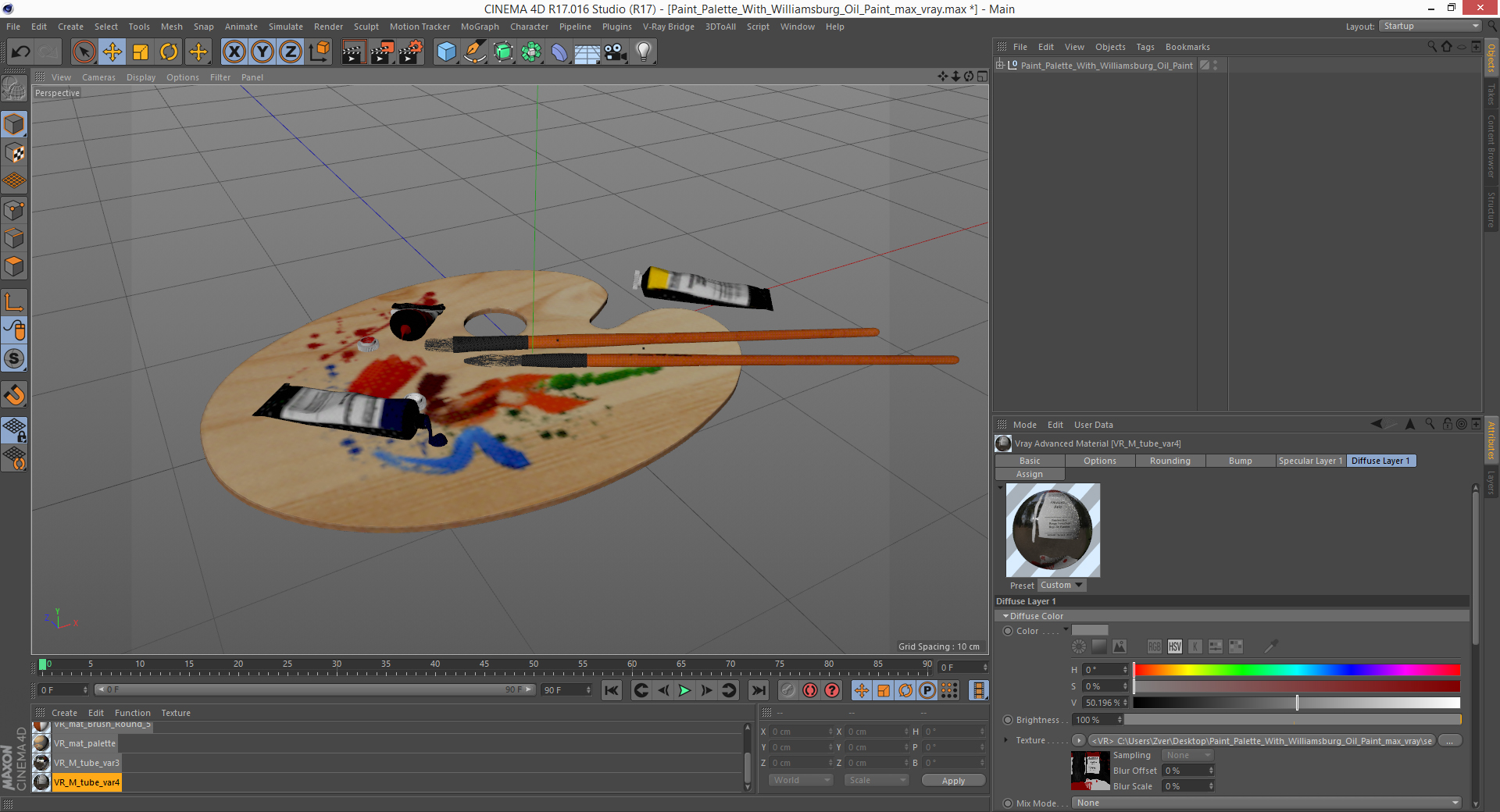Open the World coordinate dropdown
This screenshot has width=1500, height=812.
[801, 780]
